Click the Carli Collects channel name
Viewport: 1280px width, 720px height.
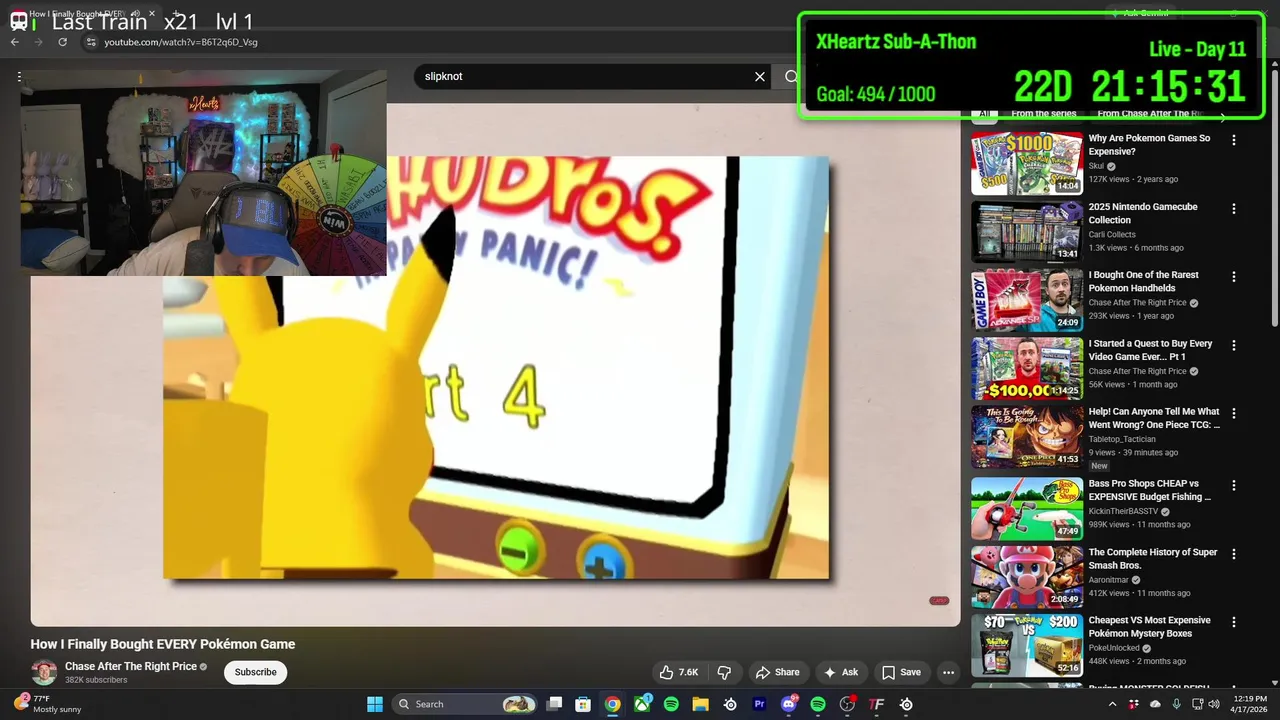tap(1112, 234)
